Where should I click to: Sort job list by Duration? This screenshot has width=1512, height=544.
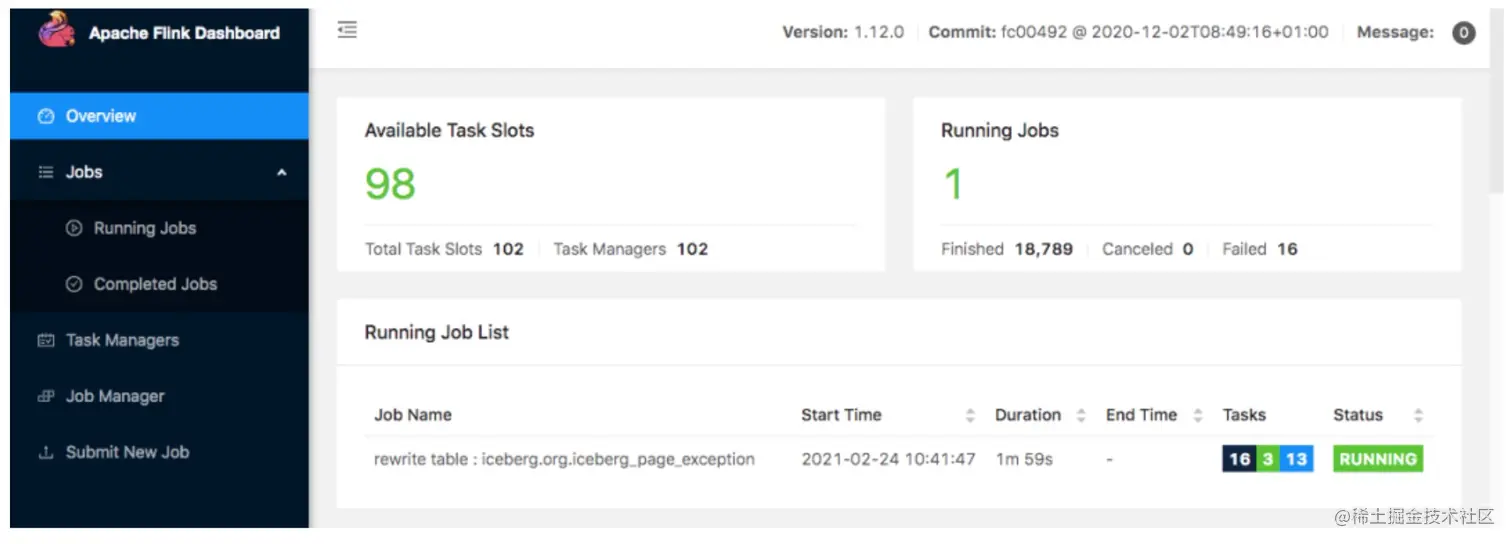(1080, 415)
